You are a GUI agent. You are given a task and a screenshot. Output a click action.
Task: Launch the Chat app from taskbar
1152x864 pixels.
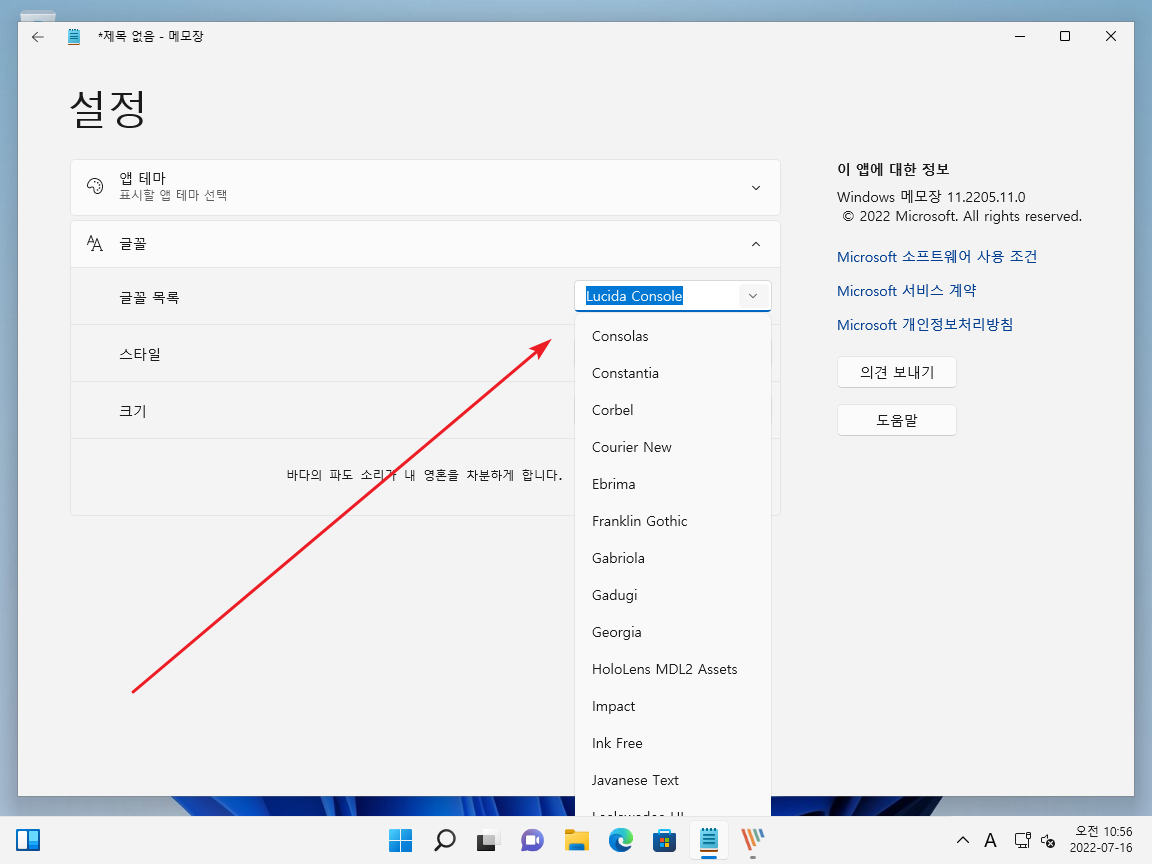point(533,840)
